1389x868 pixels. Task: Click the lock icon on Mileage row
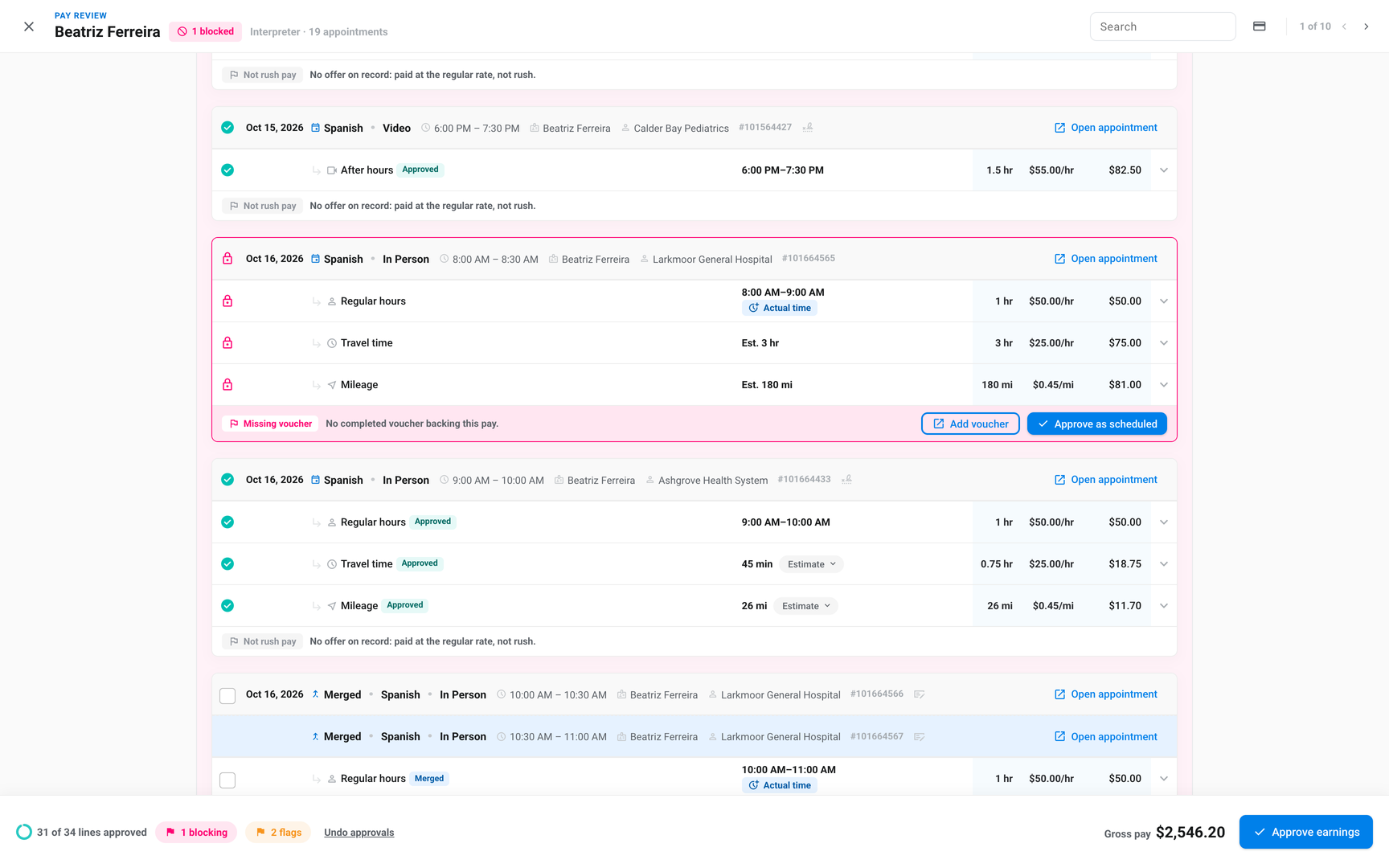coord(227,385)
